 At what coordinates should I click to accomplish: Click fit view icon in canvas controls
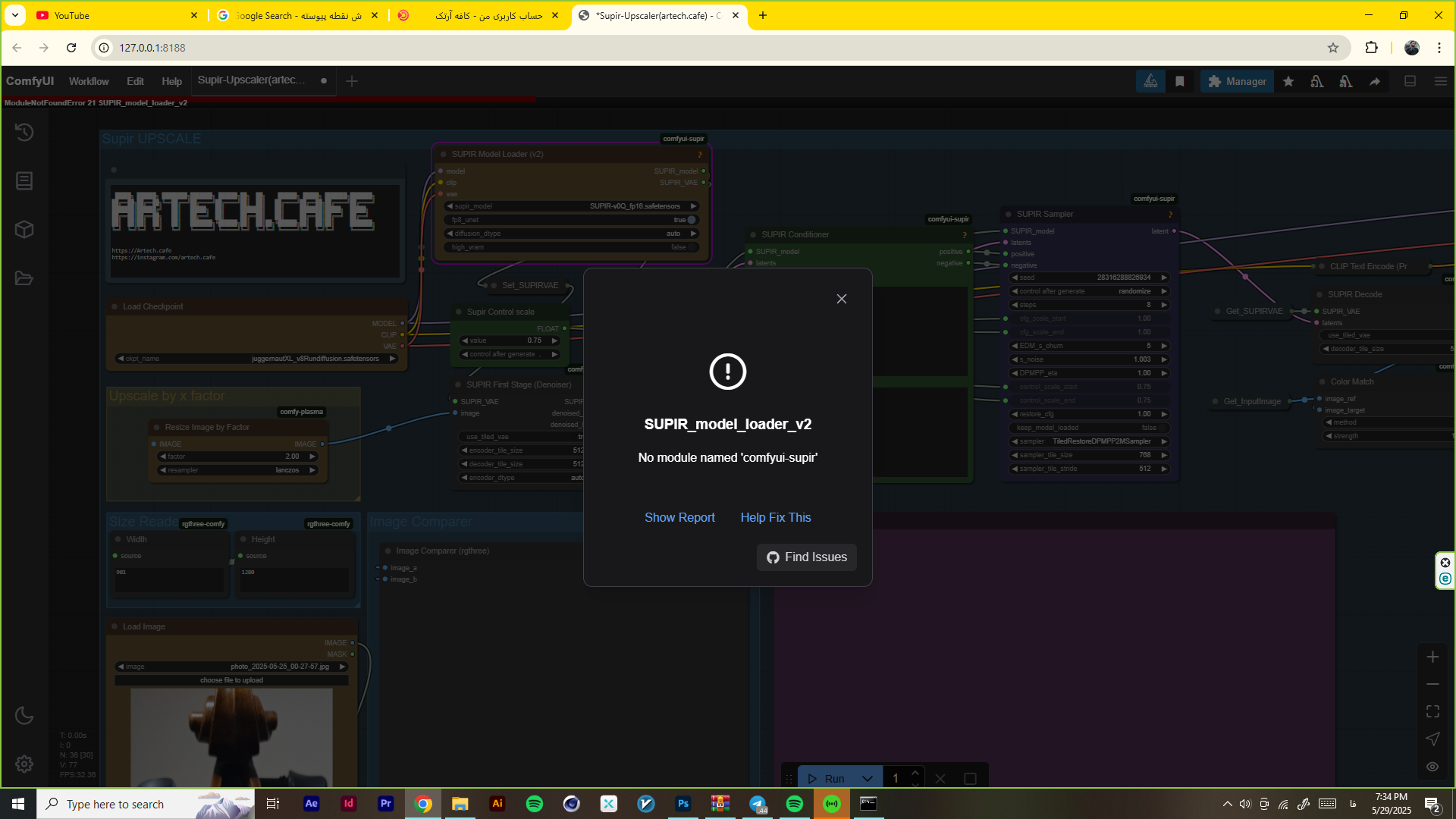click(x=1432, y=711)
